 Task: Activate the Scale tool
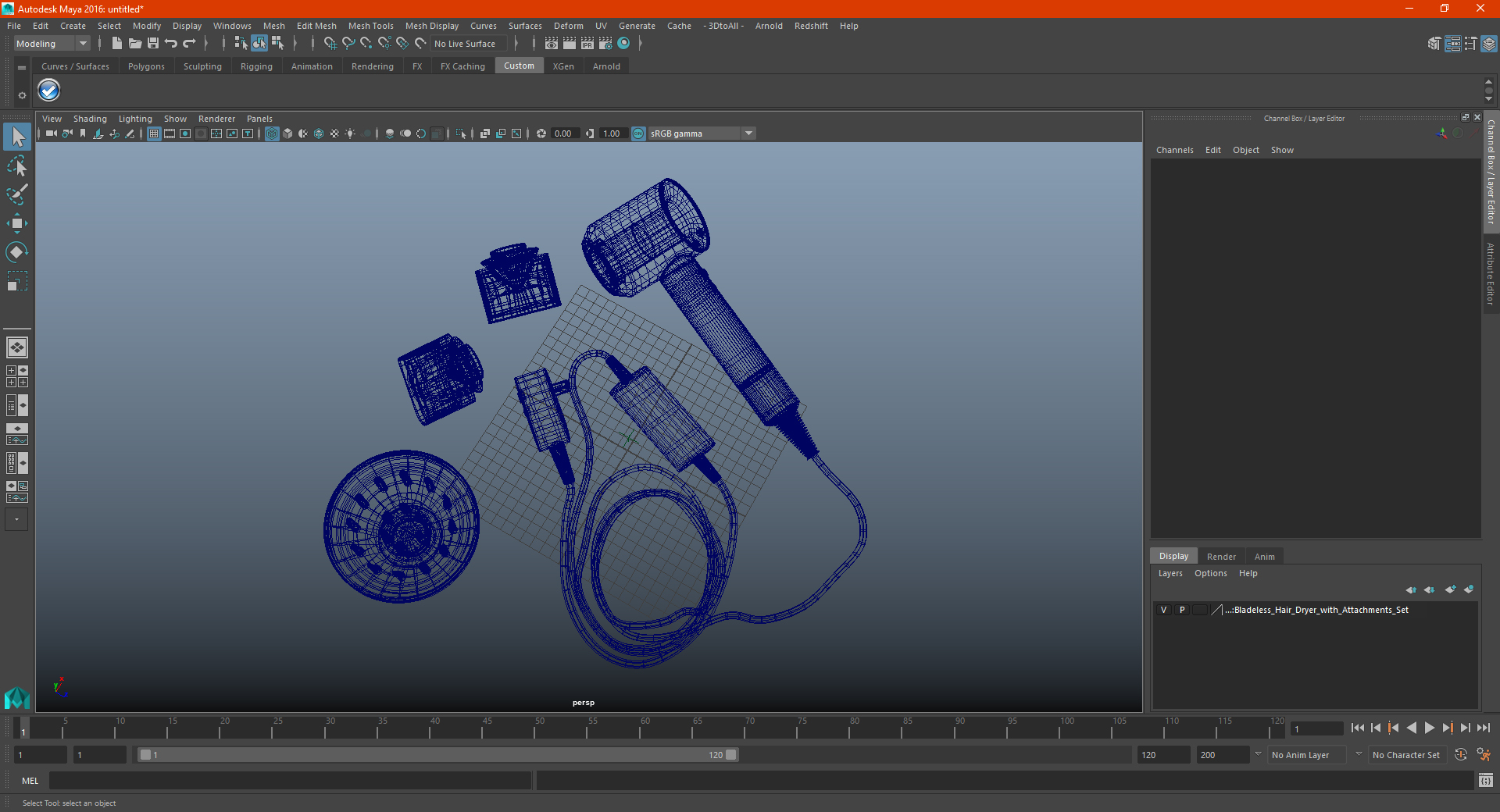pyautogui.click(x=17, y=280)
